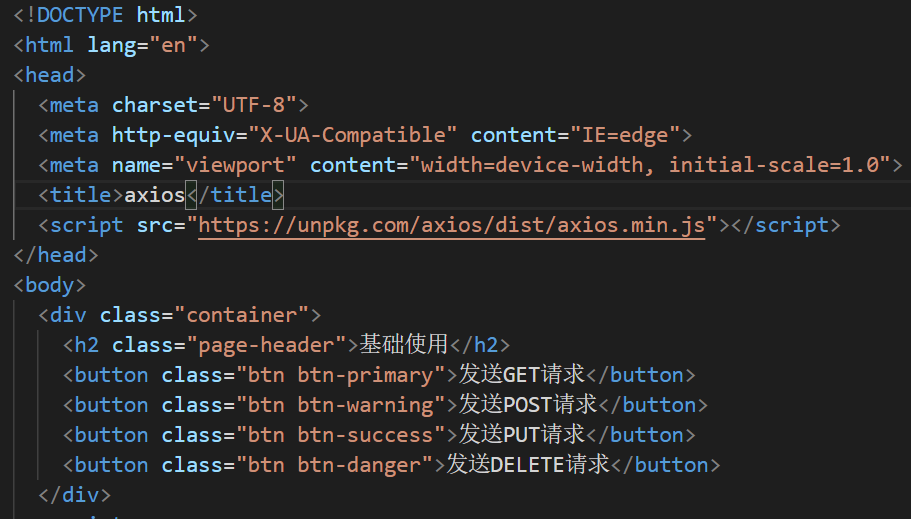
Task: Click the 发送GET请求 button text
Action: click(521, 375)
